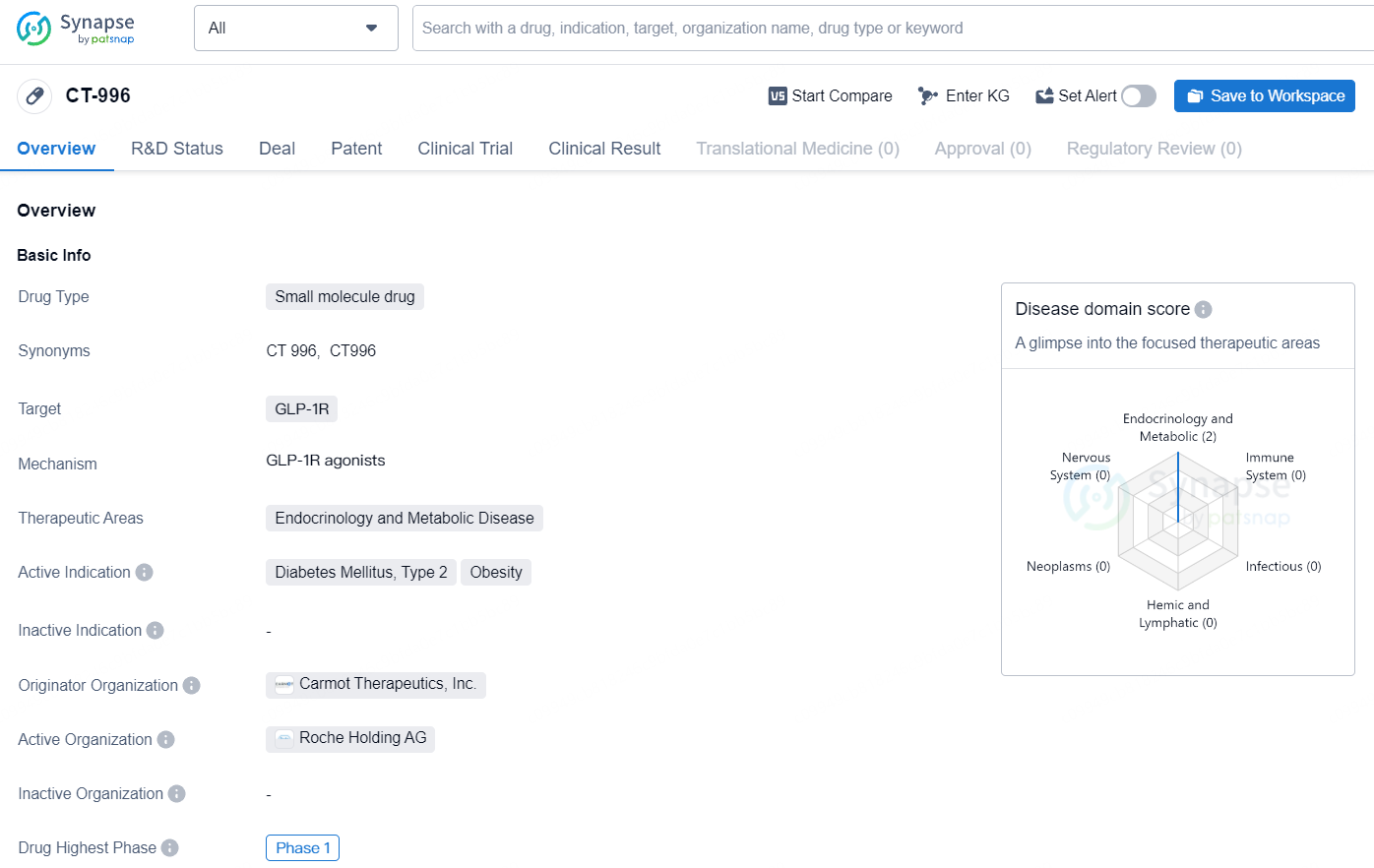Click the CT 996 synonym text

(x=291, y=351)
